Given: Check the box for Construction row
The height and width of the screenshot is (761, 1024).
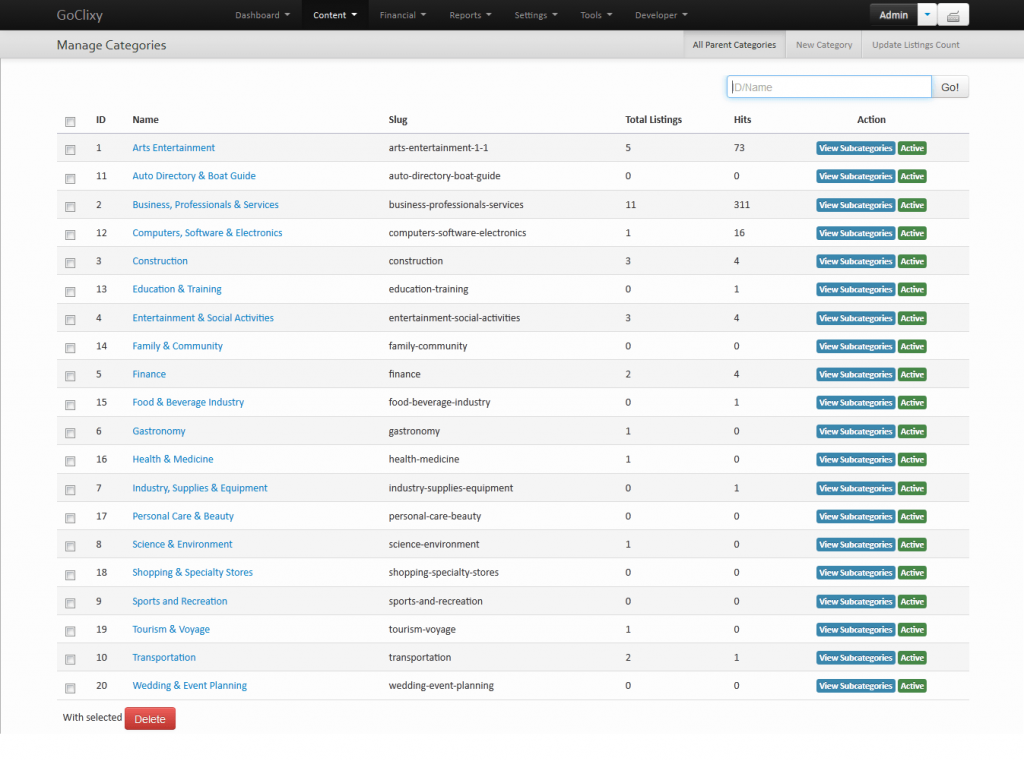Looking at the screenshot, I should [x=70, y=263].
